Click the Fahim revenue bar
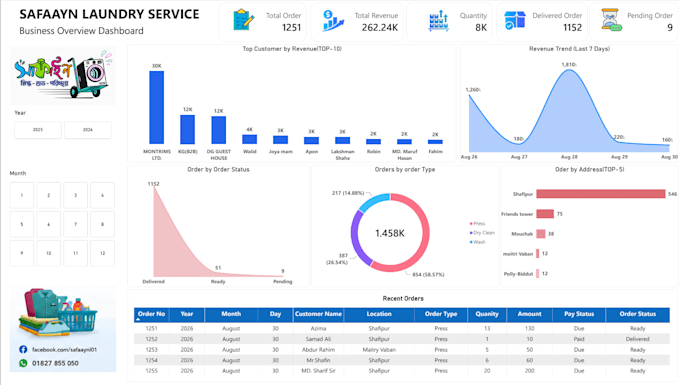Image resolution: width=680 pixels, height=385 pixels. coord(435,142)
